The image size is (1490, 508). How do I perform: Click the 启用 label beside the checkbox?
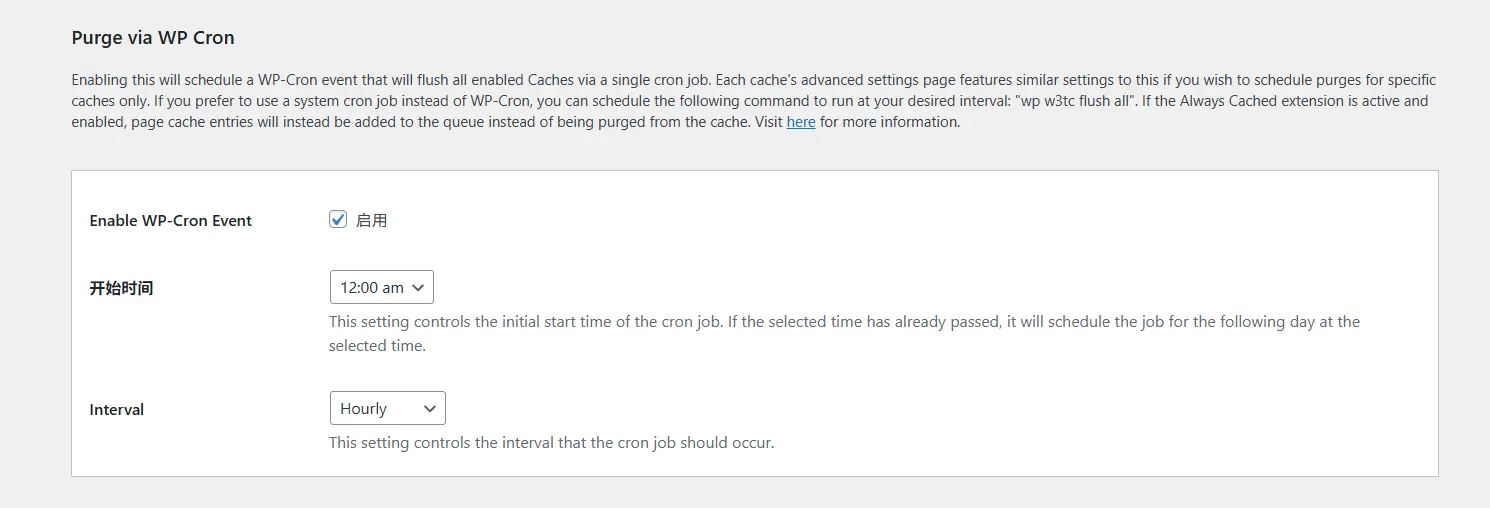point(371,221)
